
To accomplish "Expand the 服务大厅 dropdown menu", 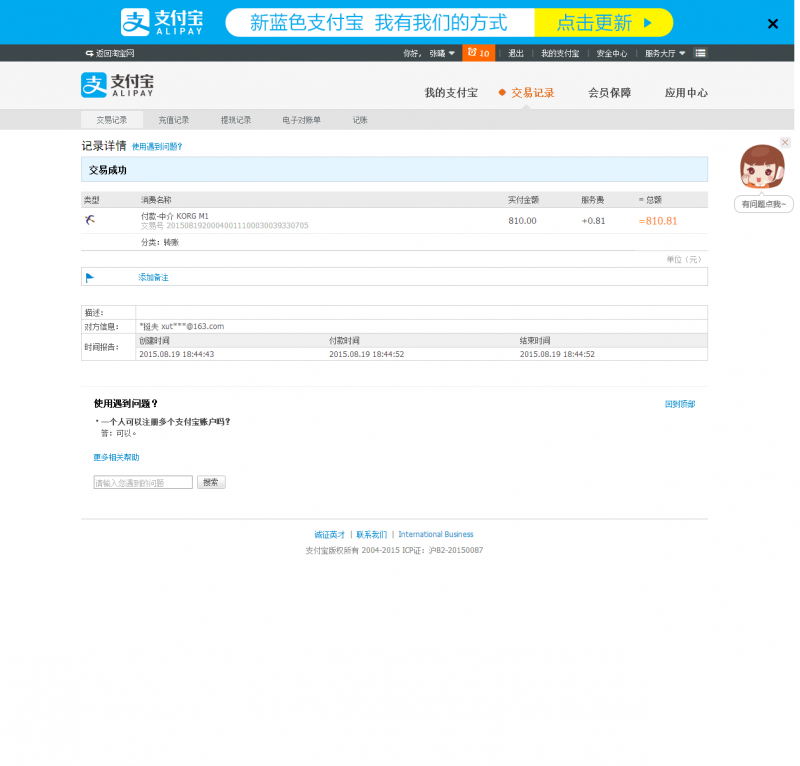I will coord(665,53).
